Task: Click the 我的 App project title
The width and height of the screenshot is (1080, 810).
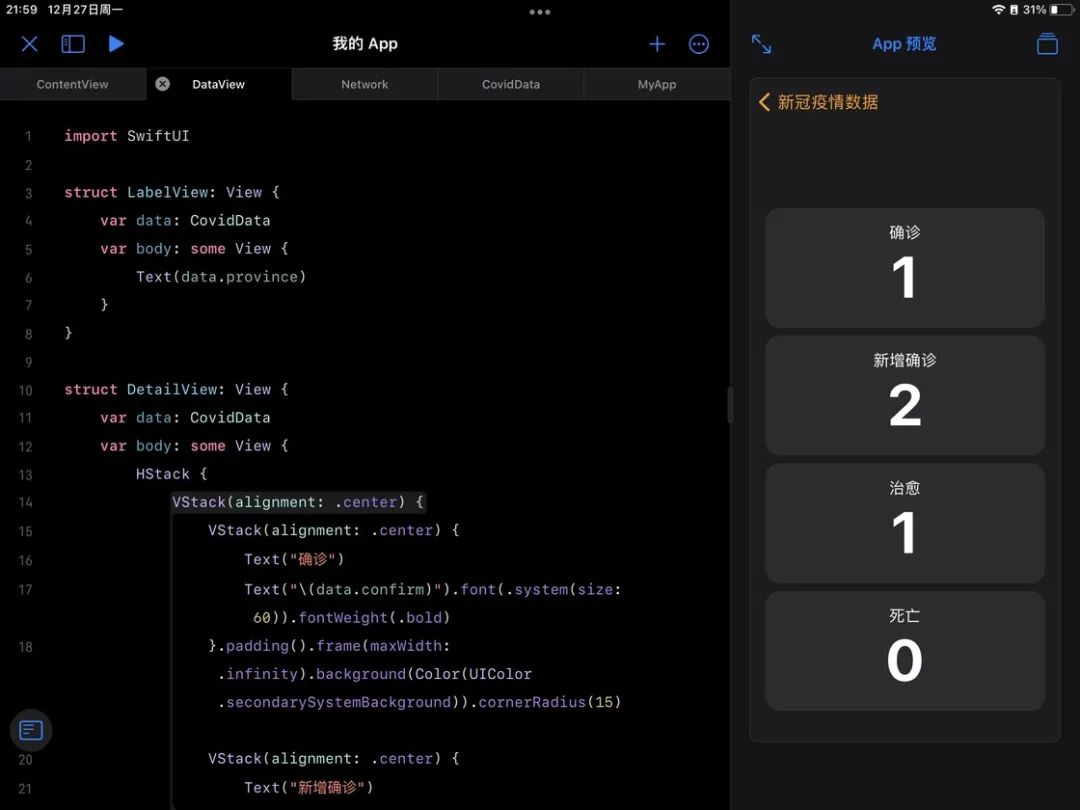Action: pos(364,44)
